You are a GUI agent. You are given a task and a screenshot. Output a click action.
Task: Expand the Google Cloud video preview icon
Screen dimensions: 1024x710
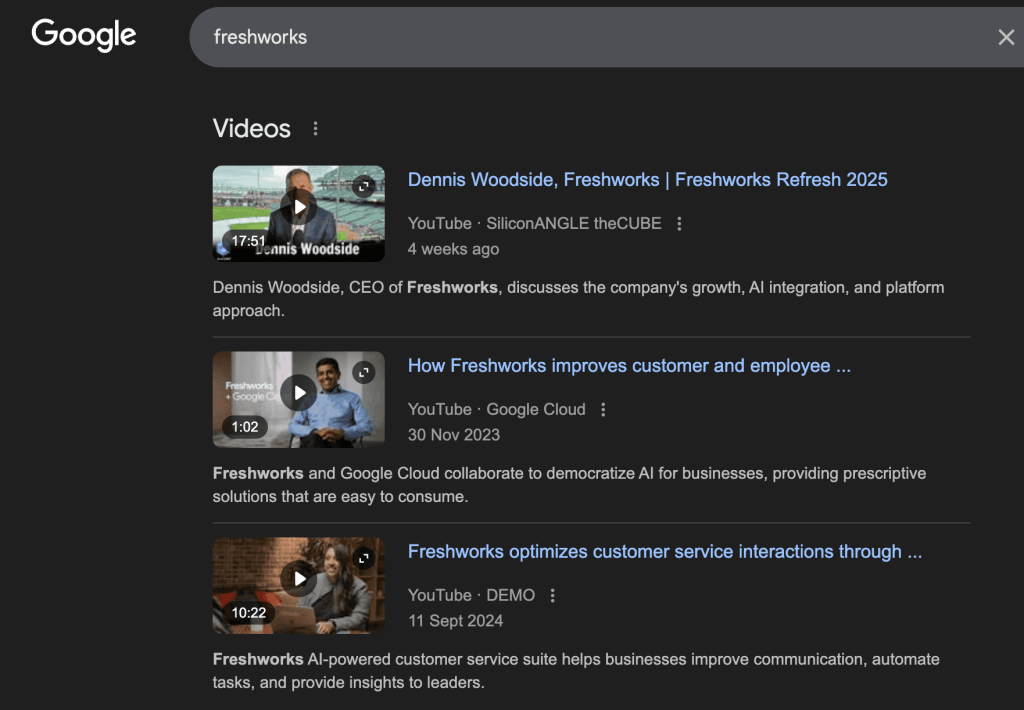point(364,372)
